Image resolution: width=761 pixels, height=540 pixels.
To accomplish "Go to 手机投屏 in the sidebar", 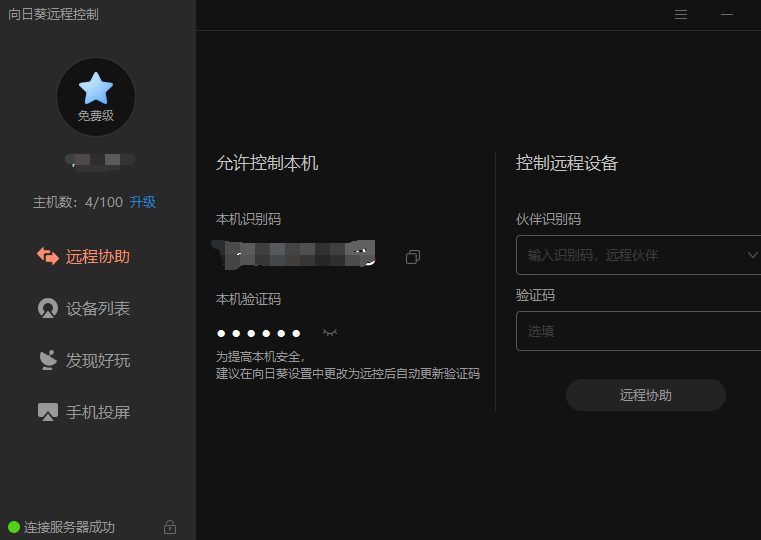I will pyautogui.click(x=83, y=412).
